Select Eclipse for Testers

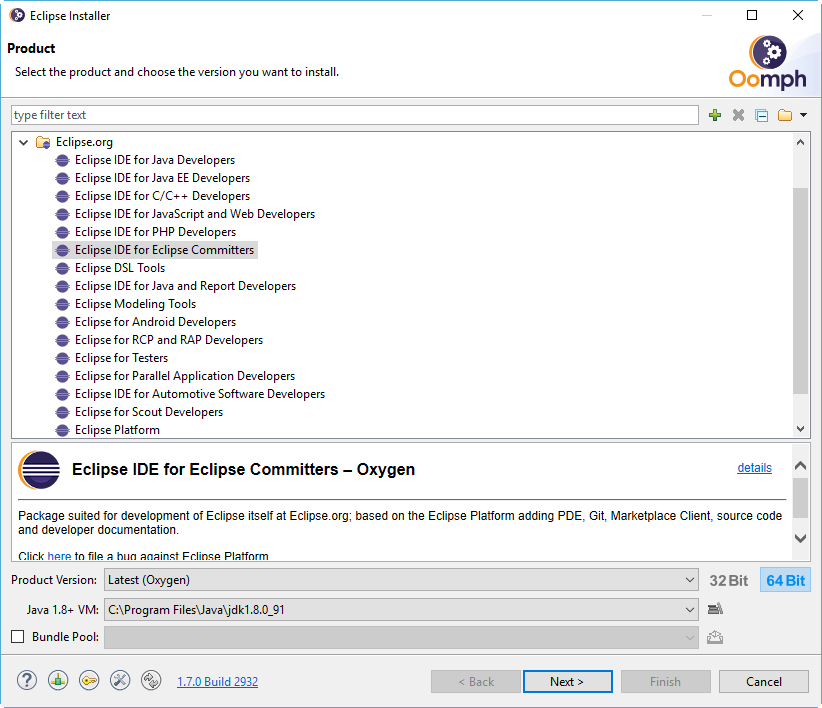pos(112,358)
